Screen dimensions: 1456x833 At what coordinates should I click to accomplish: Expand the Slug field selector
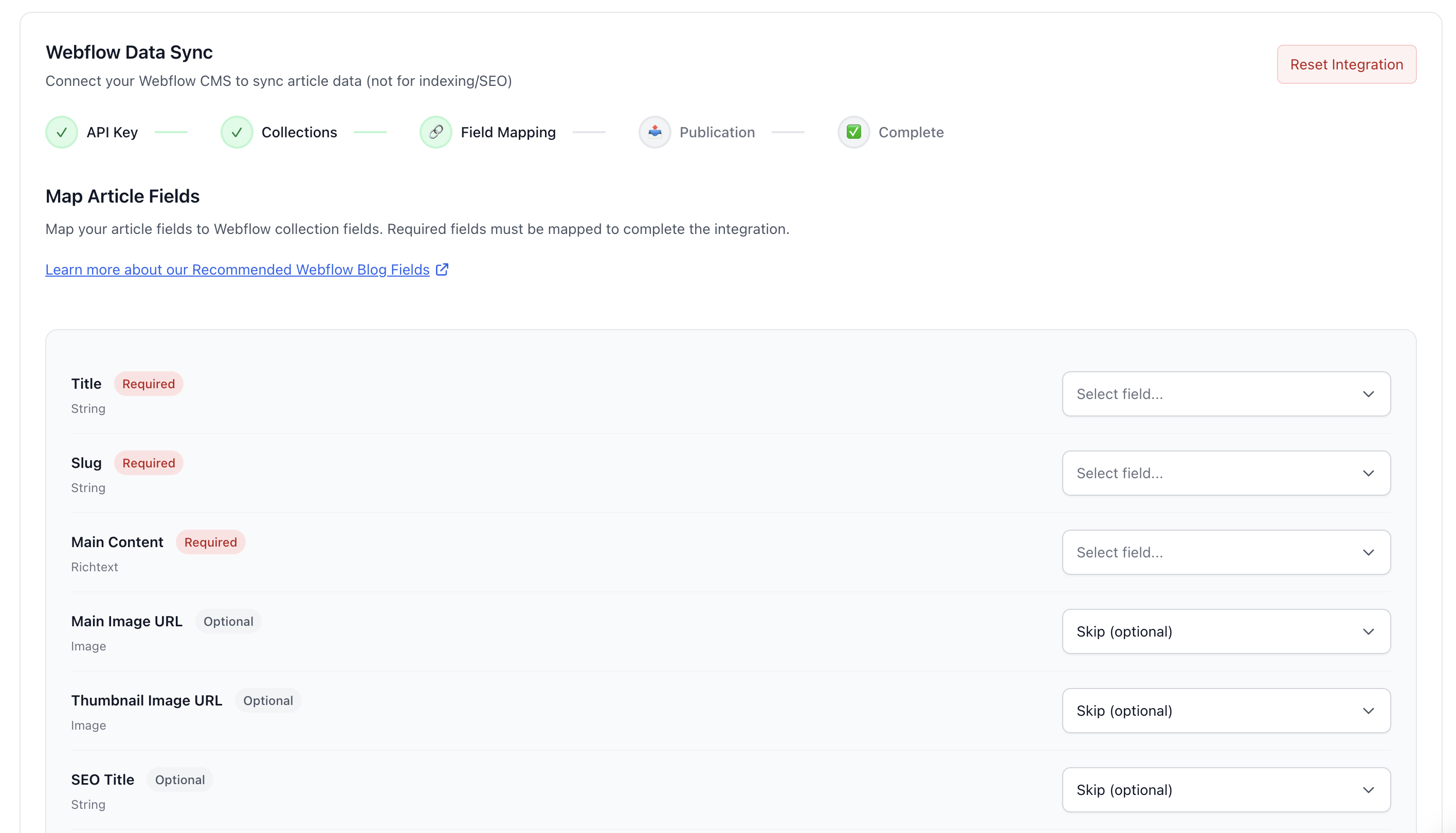(1226, 473)
